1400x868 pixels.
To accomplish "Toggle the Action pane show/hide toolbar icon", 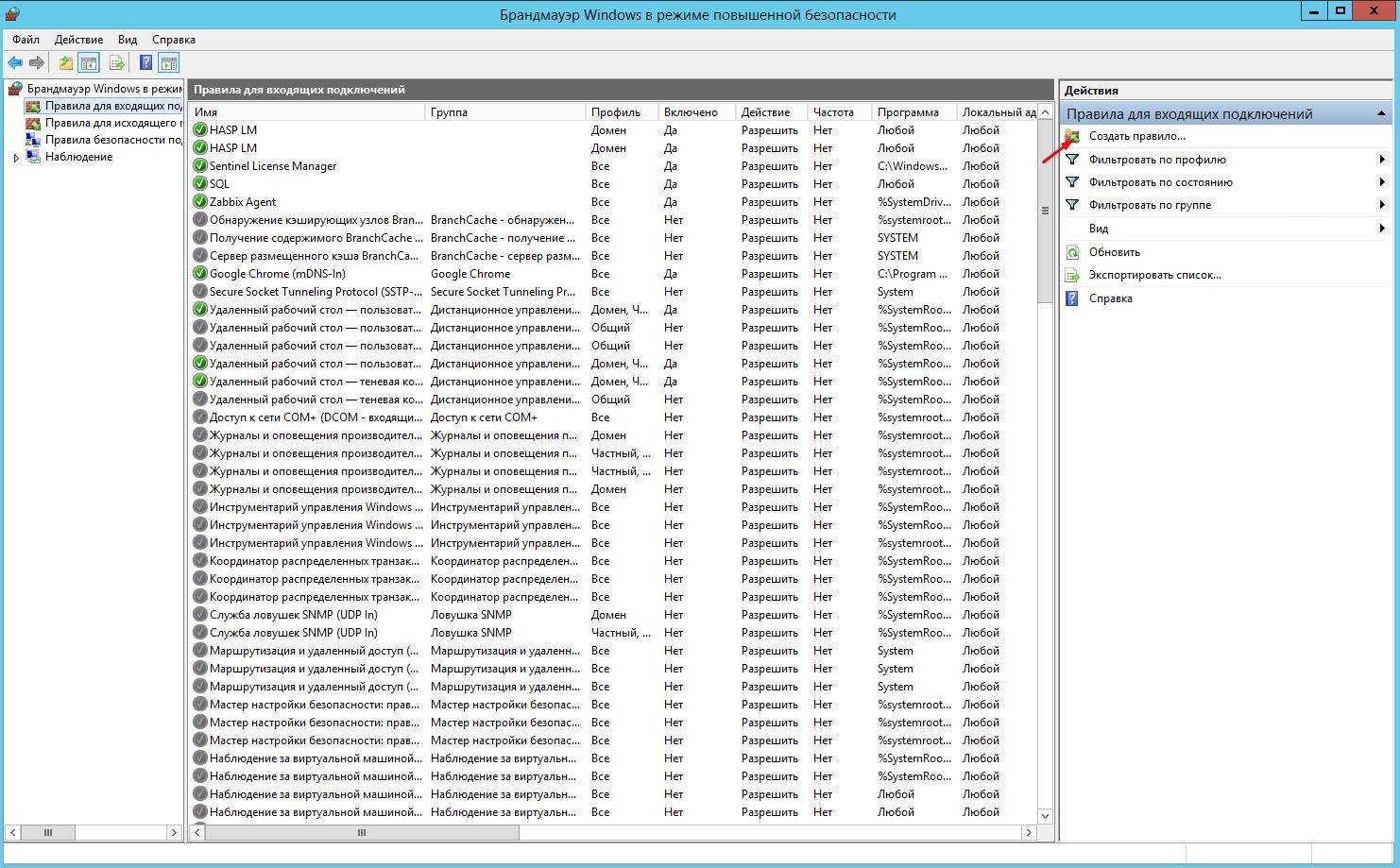I will coord(169,63).
